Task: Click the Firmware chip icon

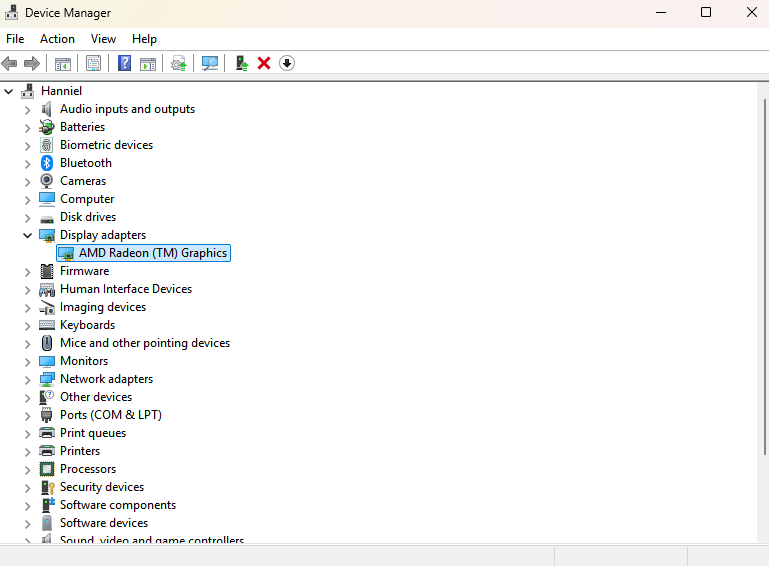Action: [x=47, y=271]
